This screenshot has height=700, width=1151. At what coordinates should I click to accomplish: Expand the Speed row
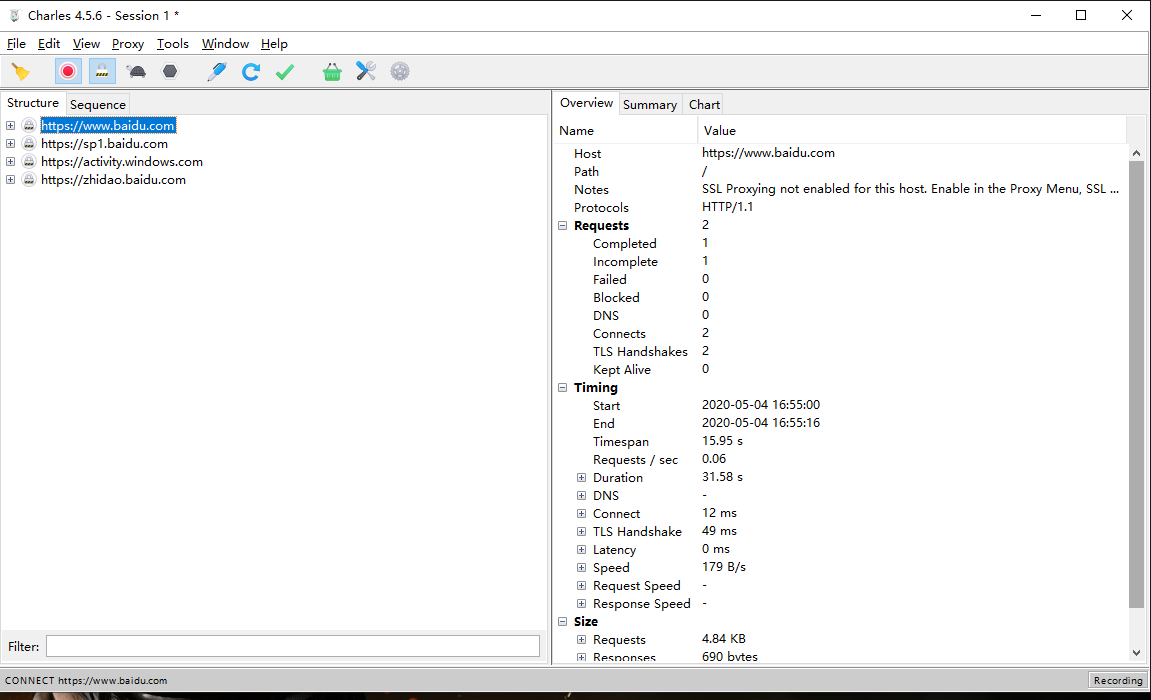coord(581,567)
